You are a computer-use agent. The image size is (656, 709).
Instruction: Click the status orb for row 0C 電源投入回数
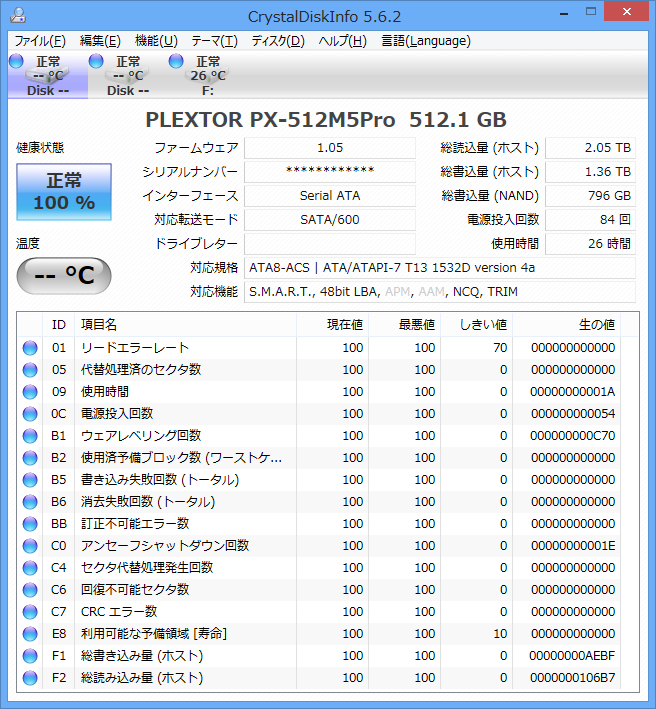click(30, 414)
